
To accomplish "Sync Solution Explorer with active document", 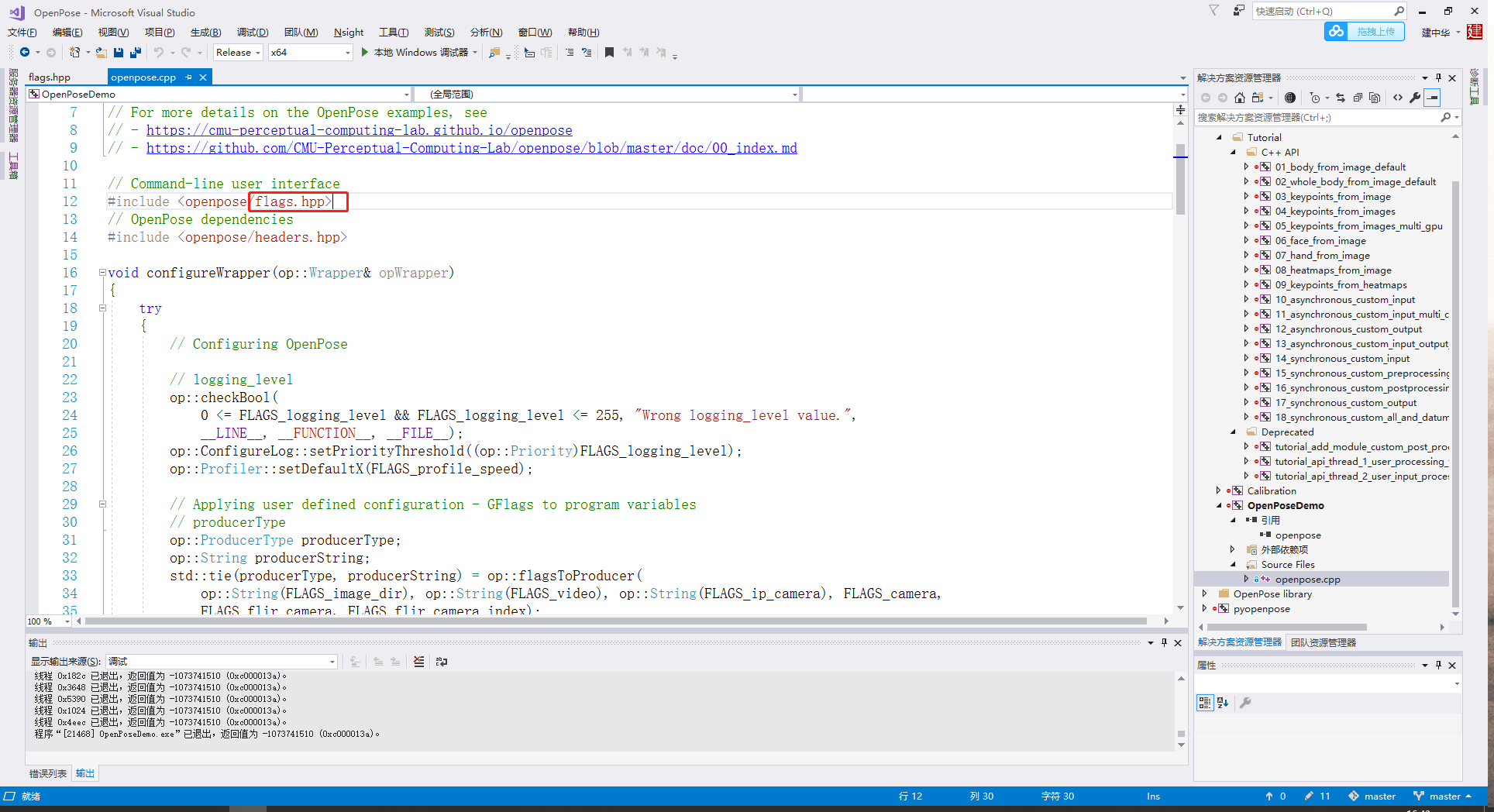I will tap(1341, 98).
